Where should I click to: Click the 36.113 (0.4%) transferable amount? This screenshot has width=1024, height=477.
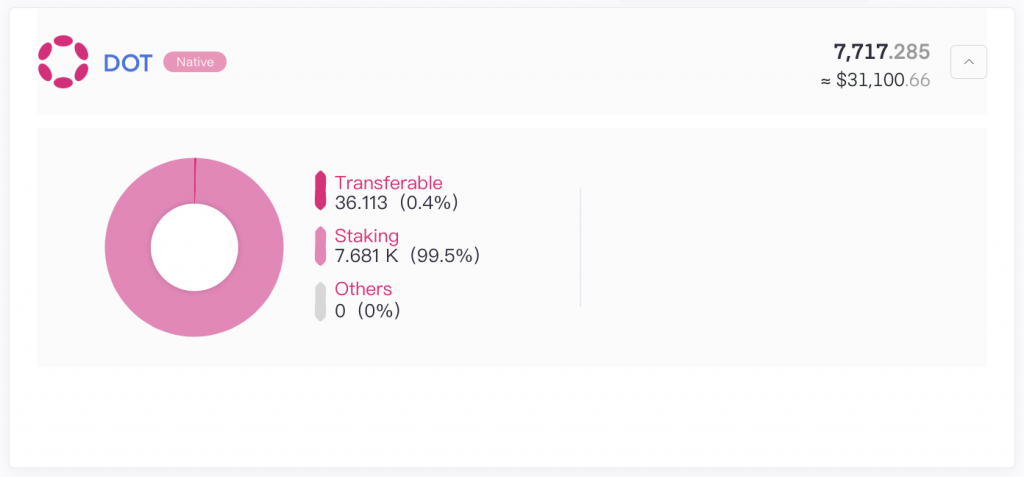396,203
